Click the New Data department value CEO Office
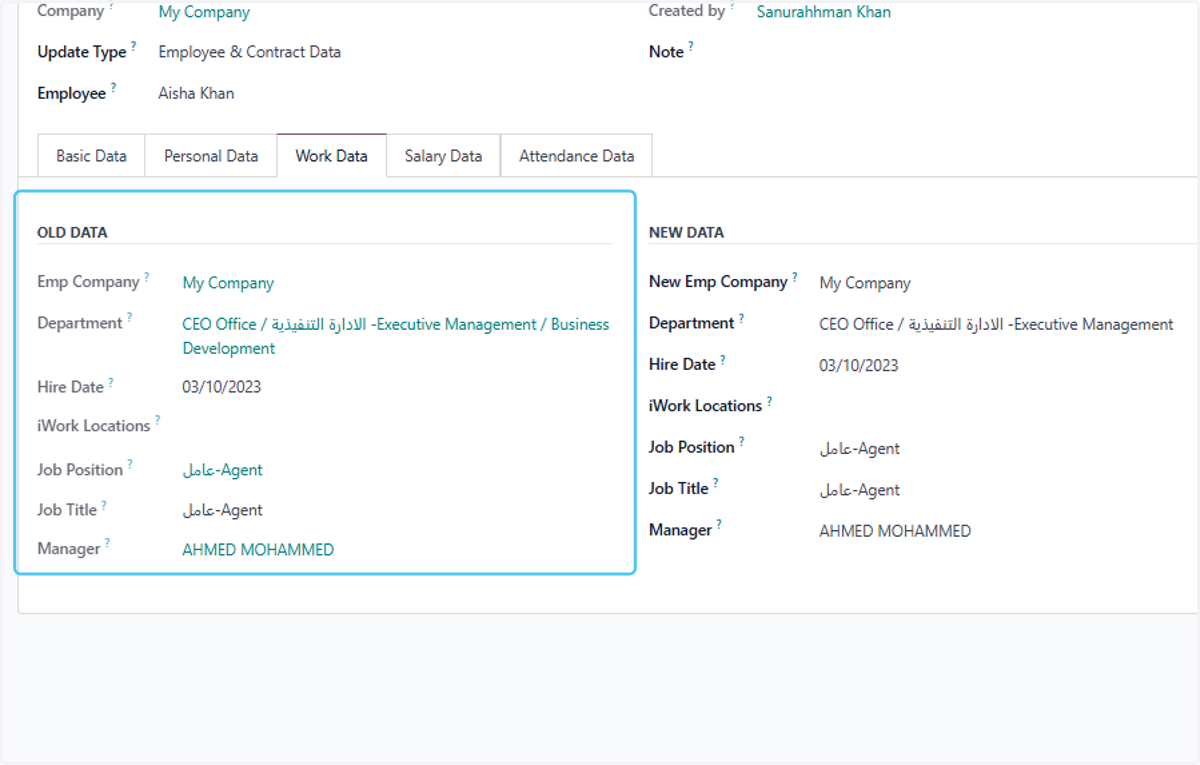 pos(996,324)
